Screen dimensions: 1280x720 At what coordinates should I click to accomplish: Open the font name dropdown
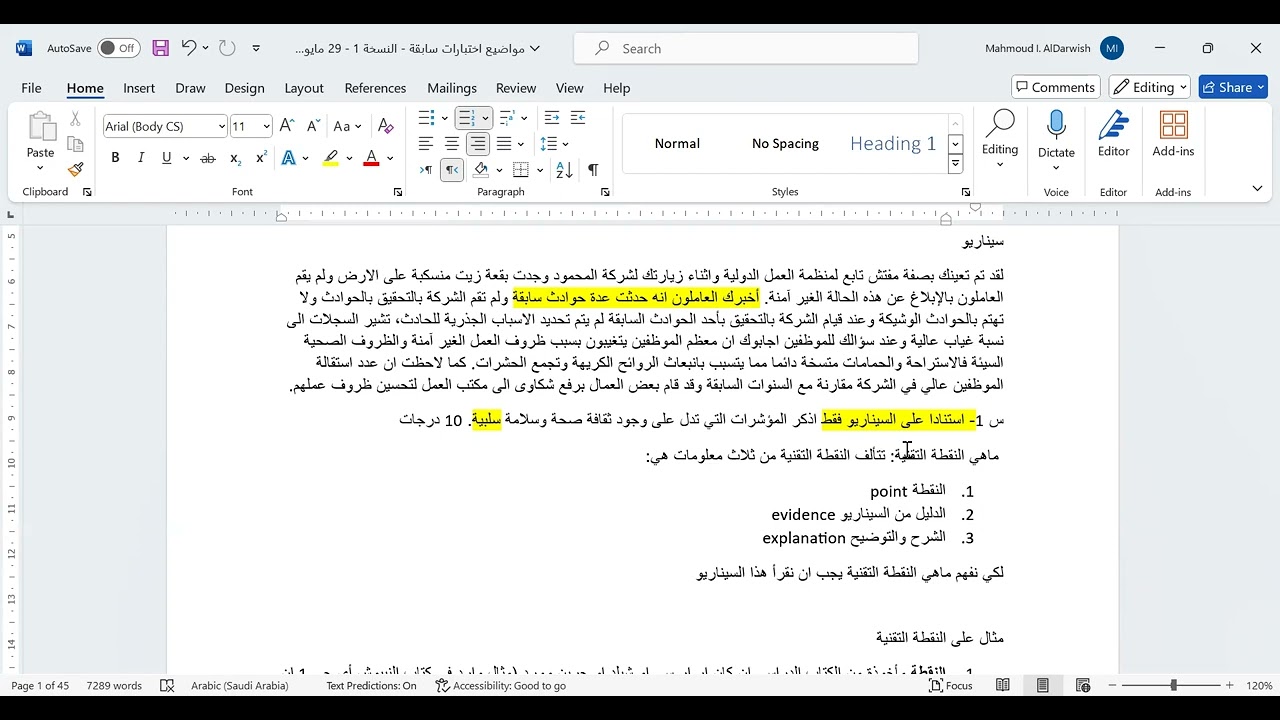221,126
